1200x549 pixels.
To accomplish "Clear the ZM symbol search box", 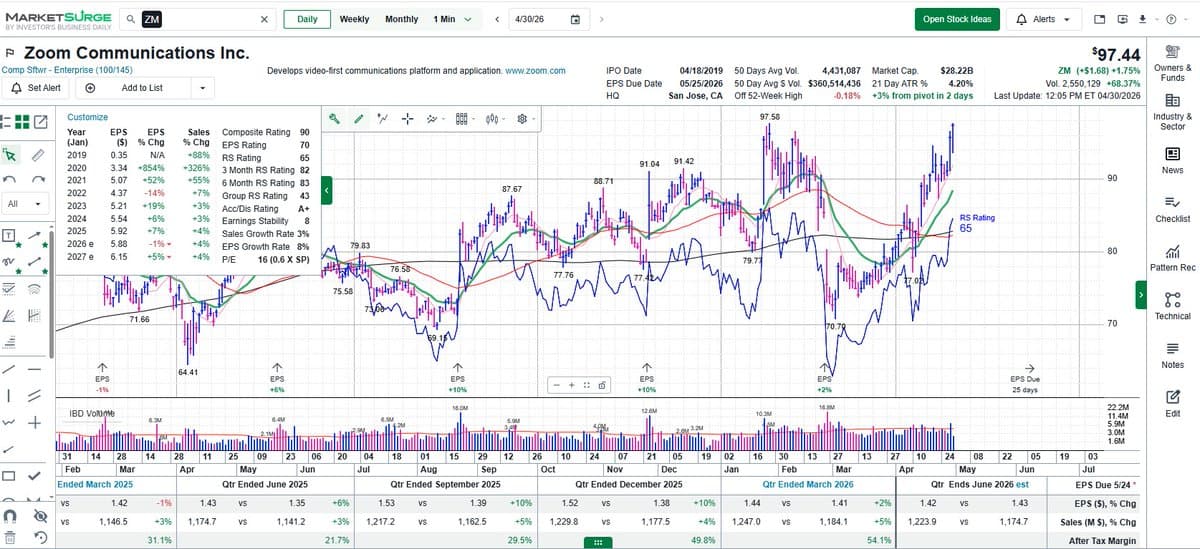I will pyautogui.click(x=263, y=19).
